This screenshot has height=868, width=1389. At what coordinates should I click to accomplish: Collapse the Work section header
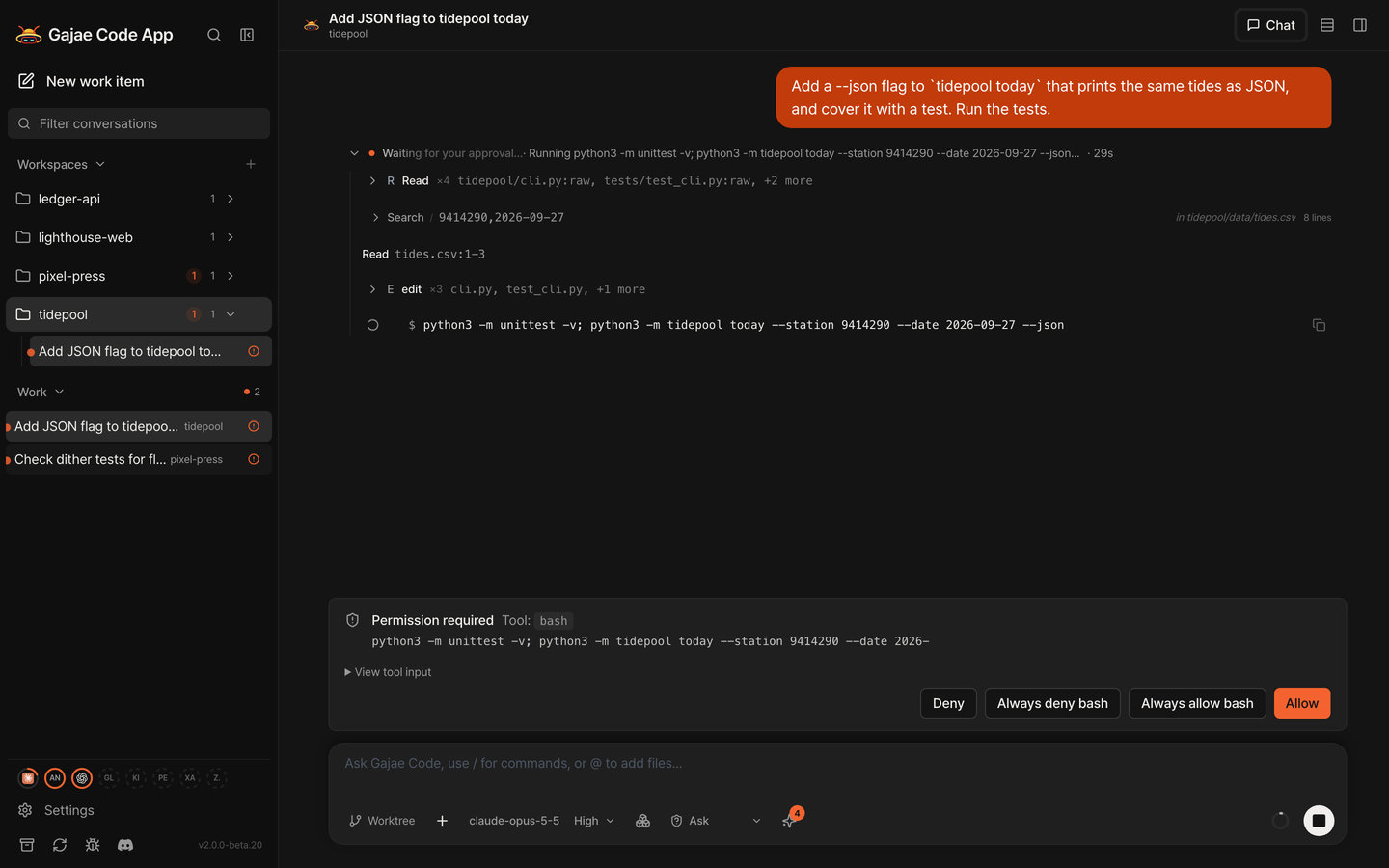point(41,392)
